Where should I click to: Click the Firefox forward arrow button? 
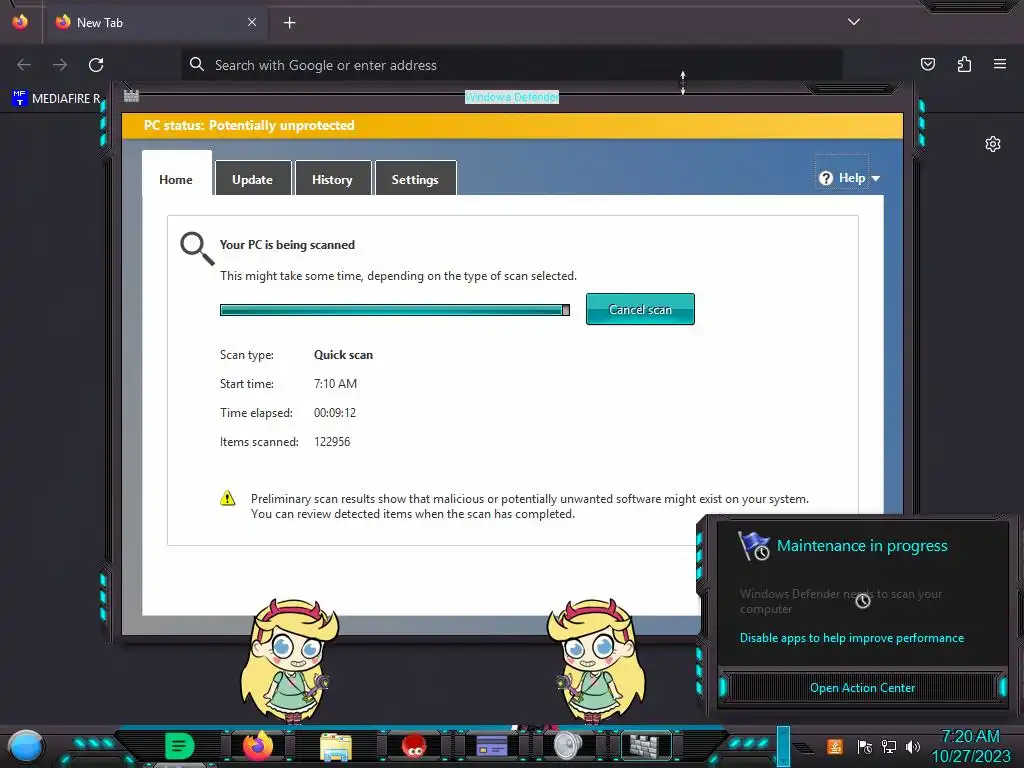point(60,65)
